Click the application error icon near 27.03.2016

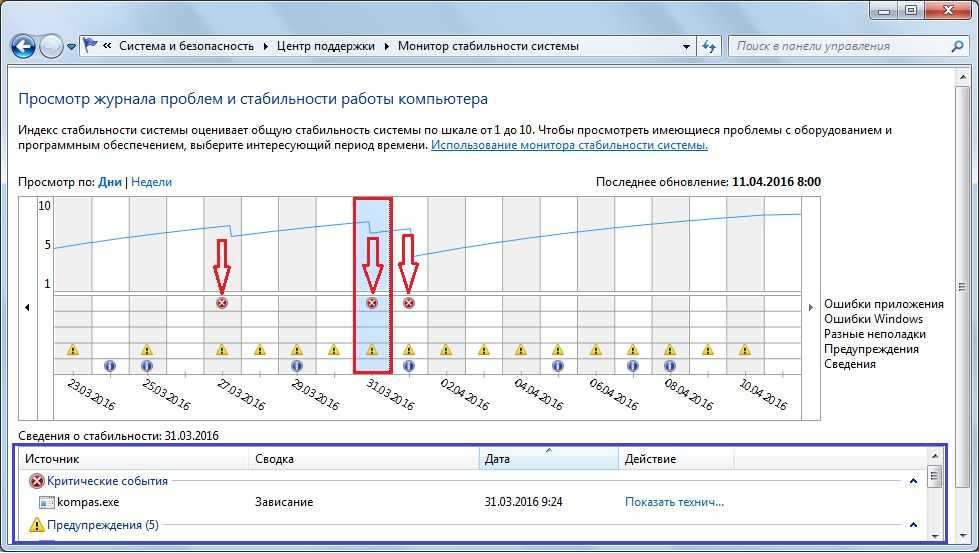point(222,303)
